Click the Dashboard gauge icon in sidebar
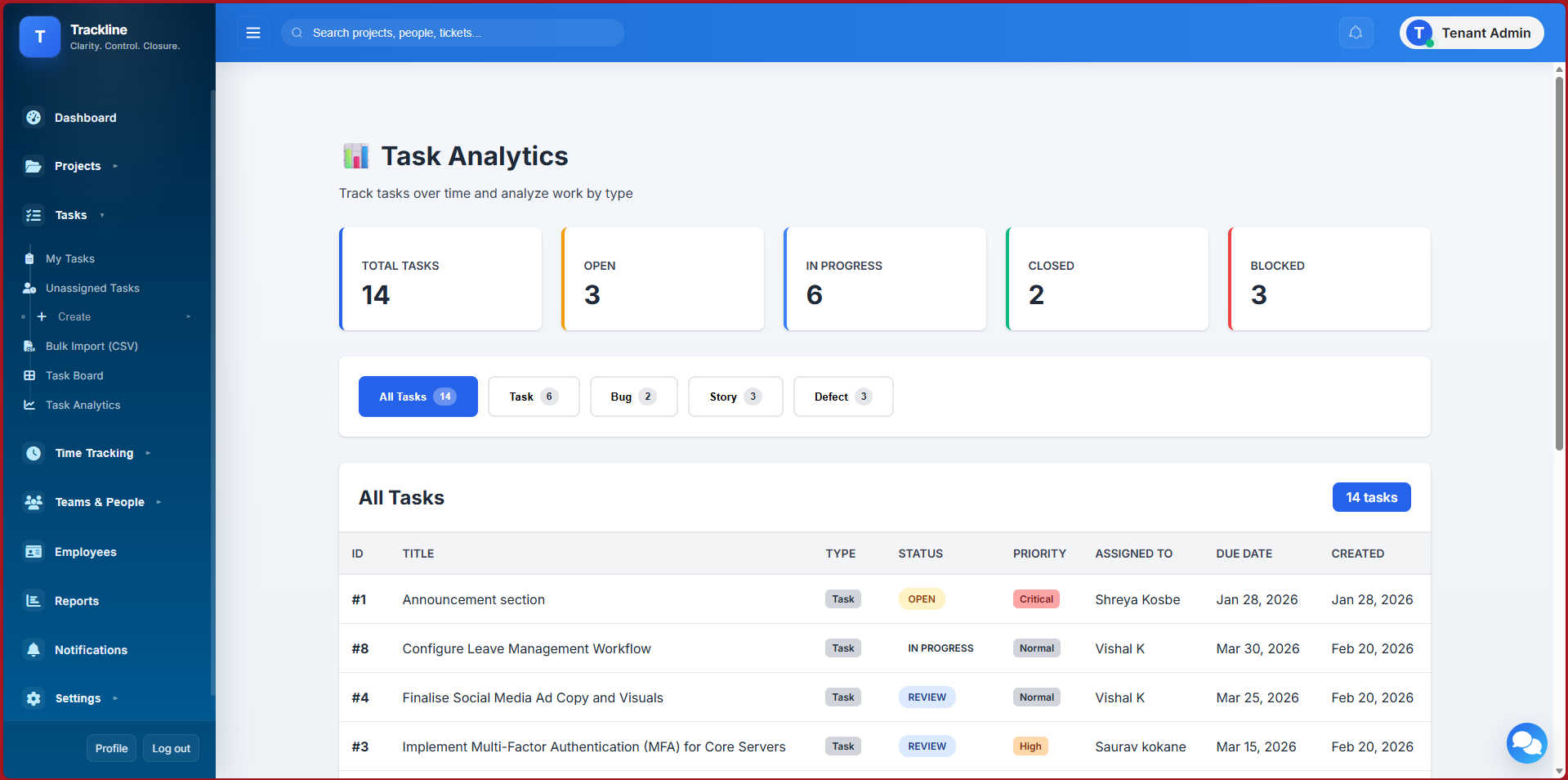This screenshot has width=1568, height=780. [34, 118]
